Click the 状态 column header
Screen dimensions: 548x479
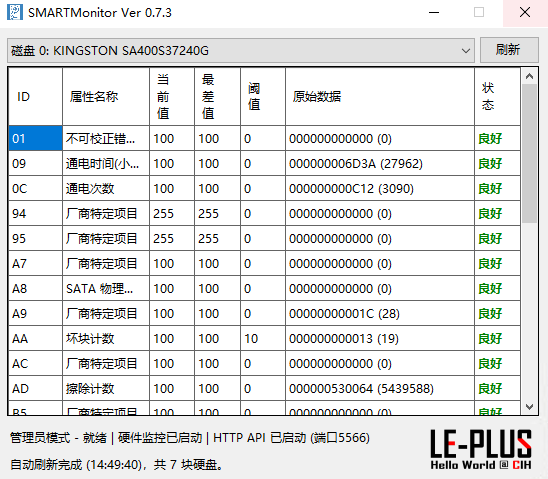pos(497,96)
